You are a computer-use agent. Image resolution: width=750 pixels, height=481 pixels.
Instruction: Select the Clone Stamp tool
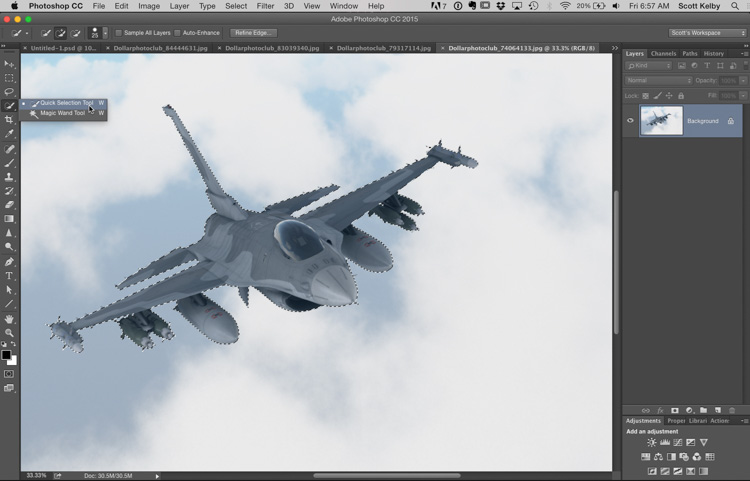10,177
